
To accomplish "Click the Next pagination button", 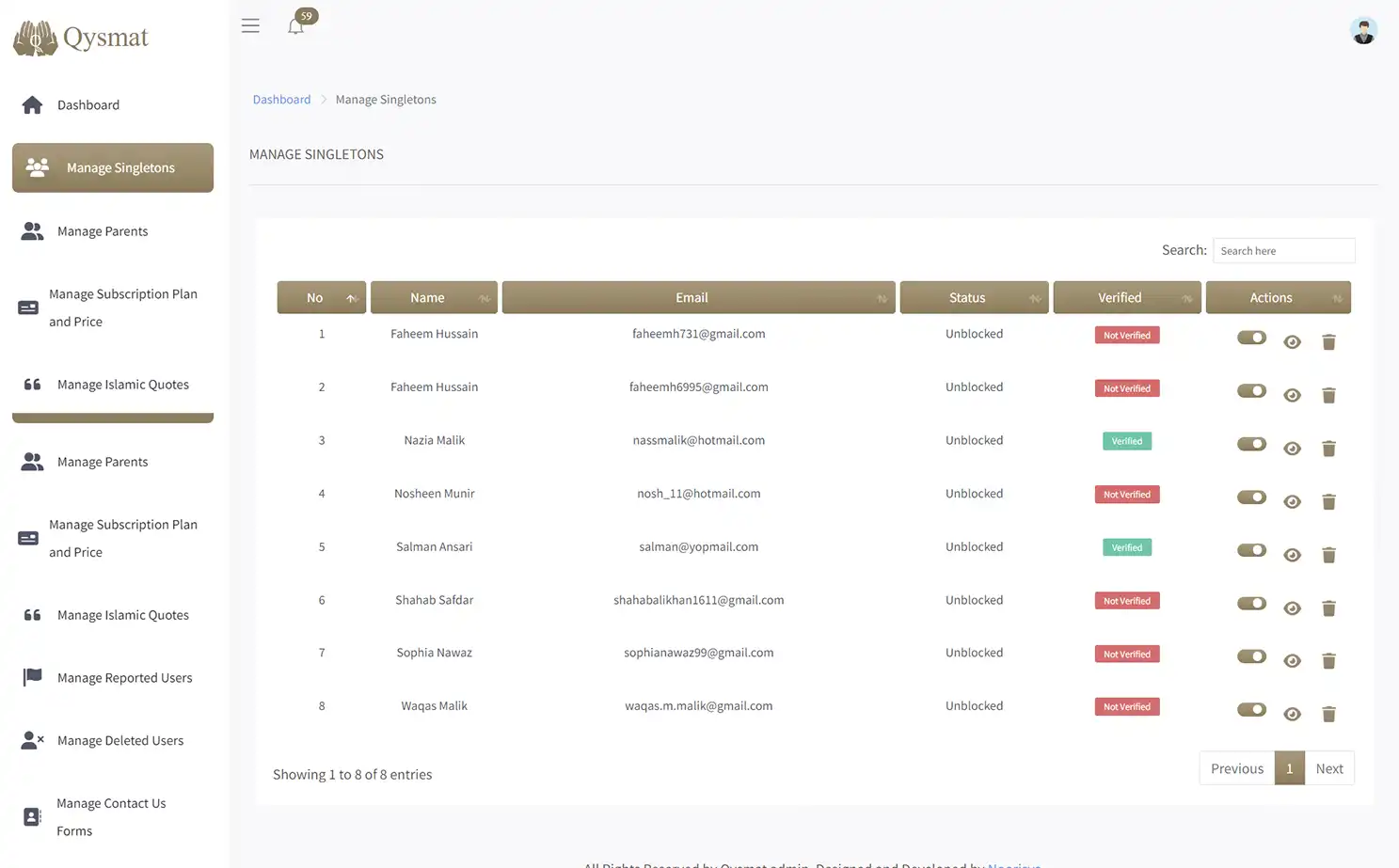I will pos(1328,767).
